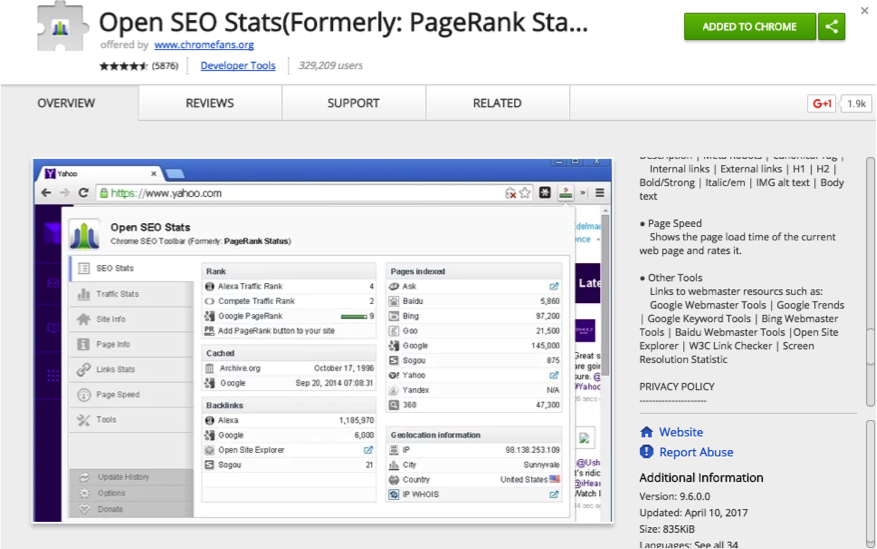Viewport: 877px width, 549px height.
Task: Select SEO Stats in the popup sidebar
Action: 131,268
